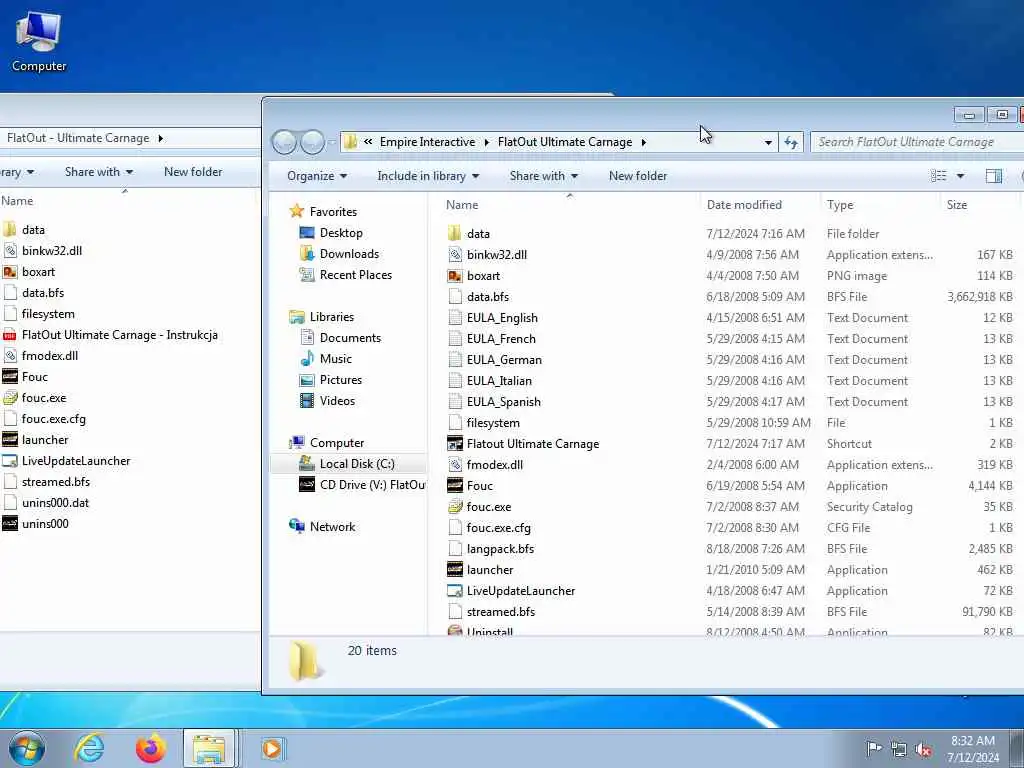The height and width of the screenshot is (768, 1024).
Task: Refresh the FlatOut Ultimate Carnage folder
Action: point(791,142)
